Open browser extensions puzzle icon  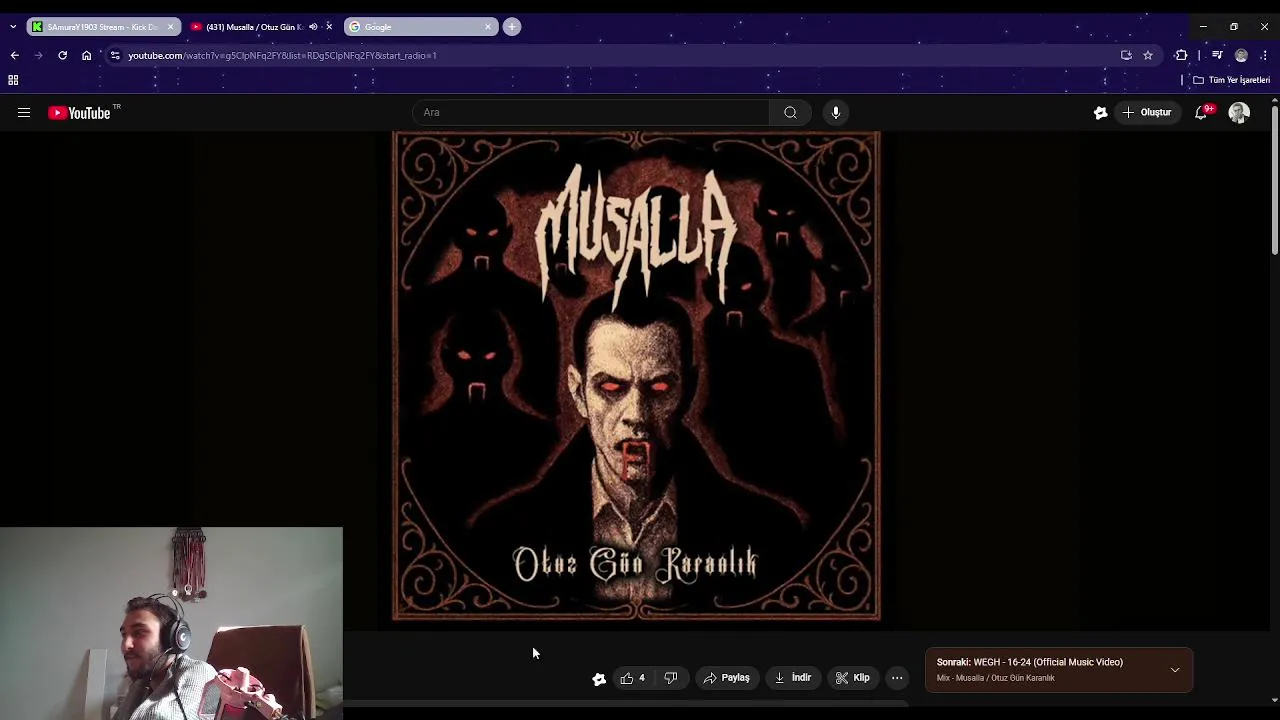pos(1181,55)
